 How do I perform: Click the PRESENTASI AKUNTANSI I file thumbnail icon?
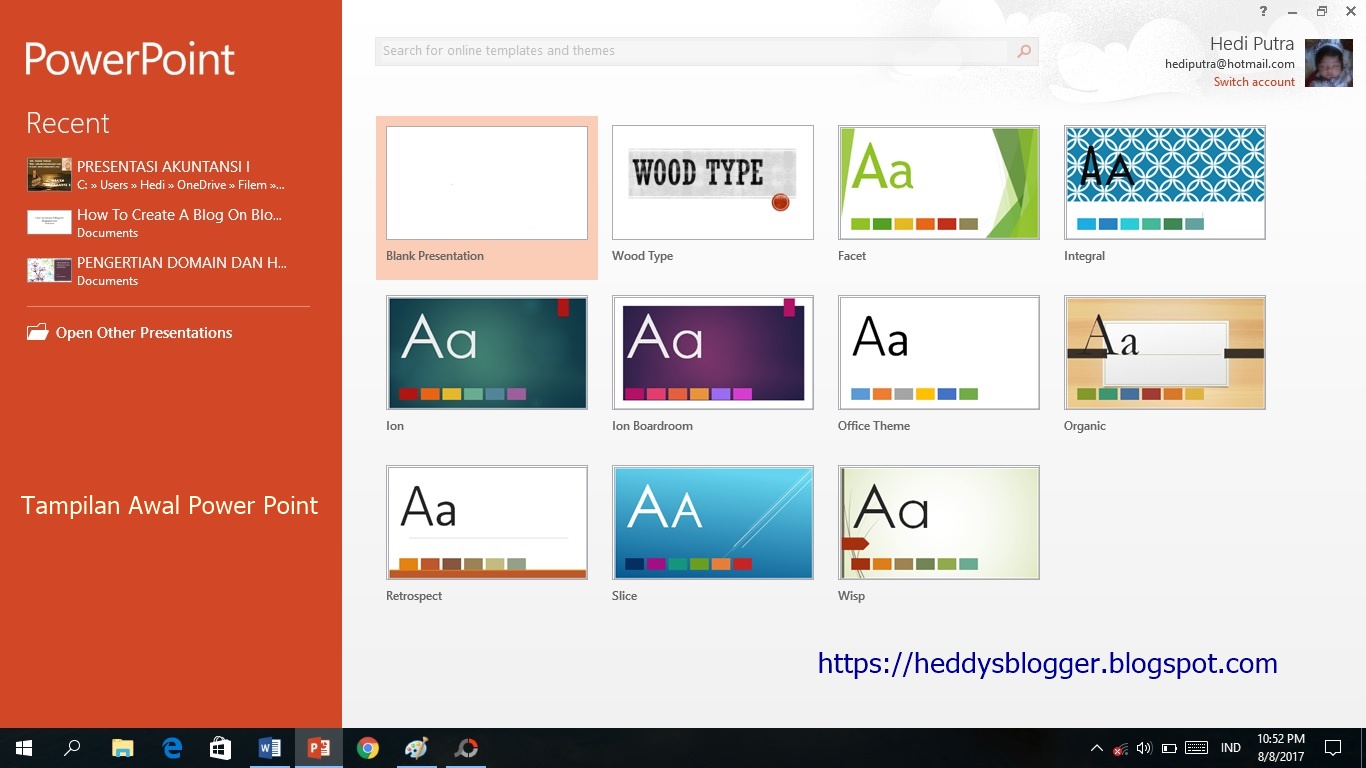(49, 175)
